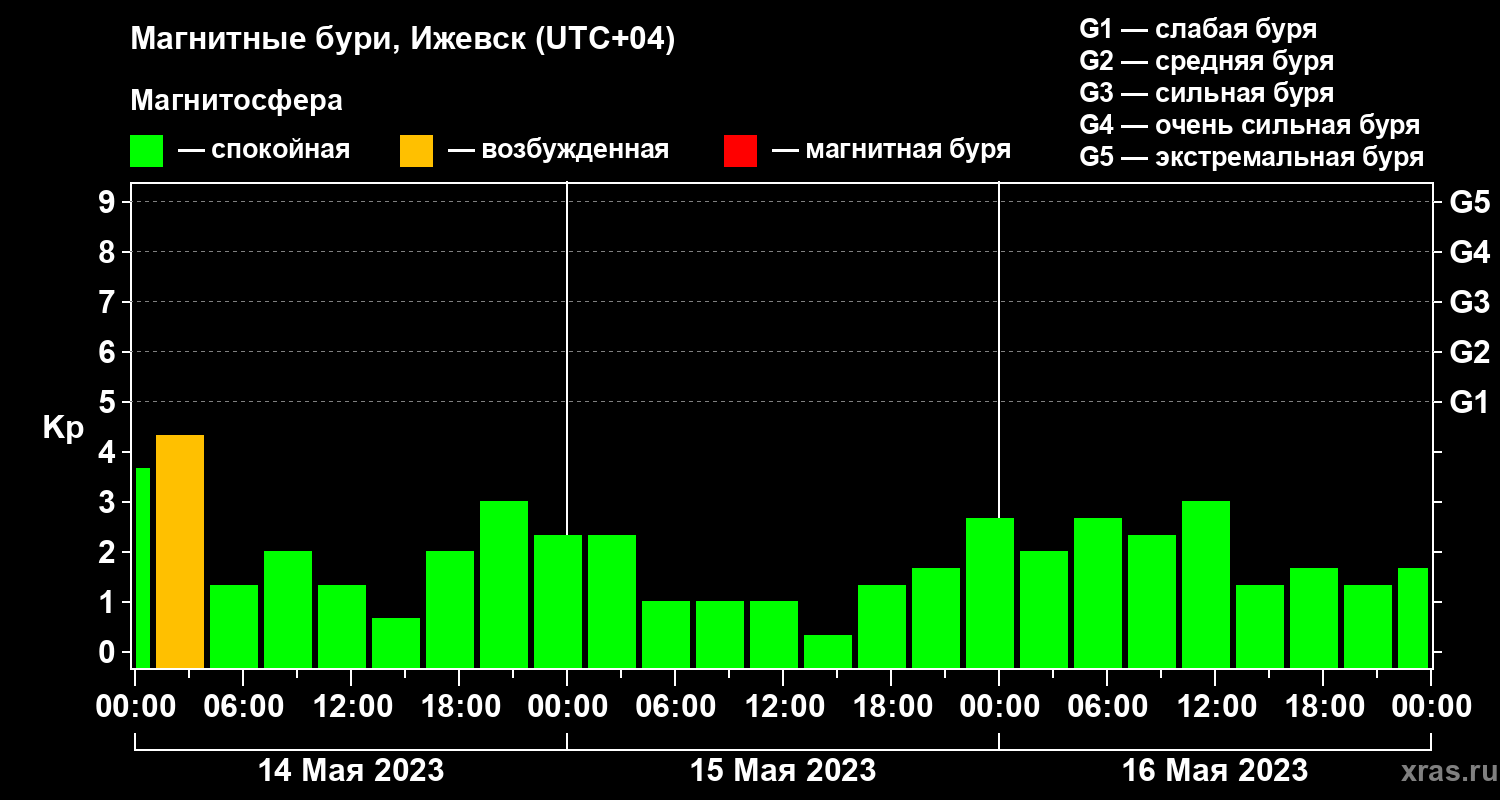Click the '— магнитная буря' legend label

click(892, 150)
